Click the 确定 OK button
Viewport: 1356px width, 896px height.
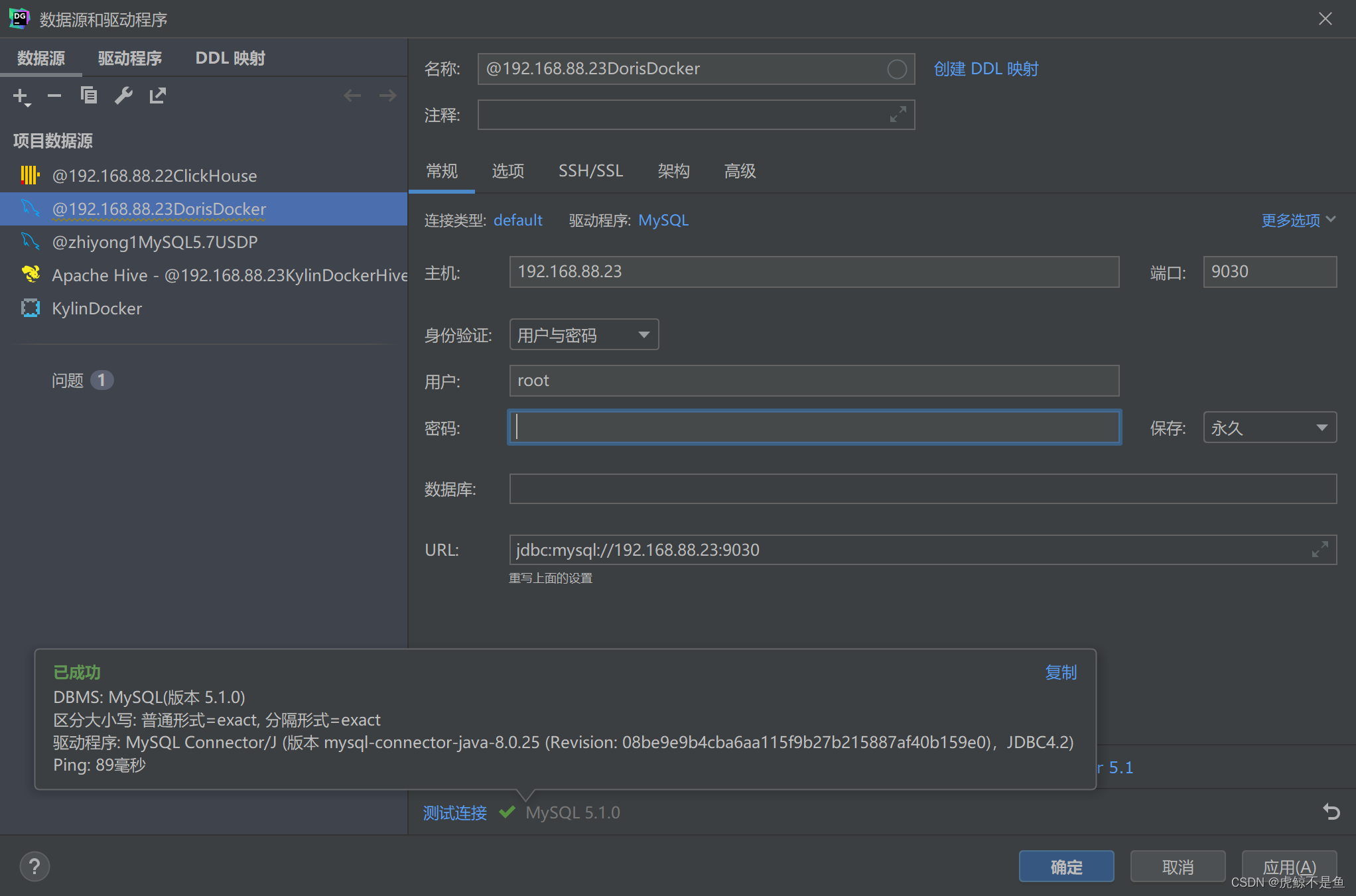coord(1066,867)
